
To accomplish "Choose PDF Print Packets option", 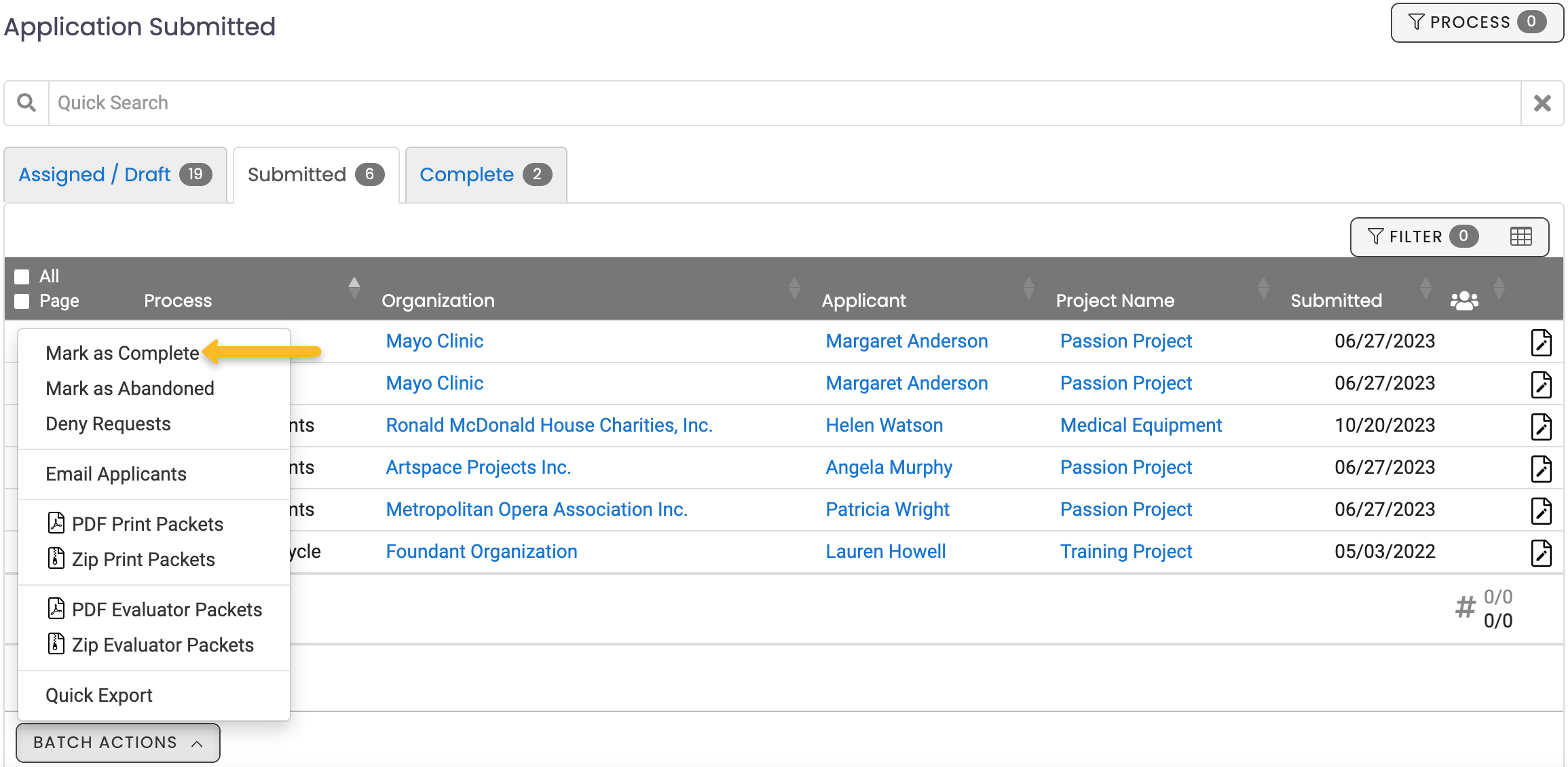I will [147, 524].
